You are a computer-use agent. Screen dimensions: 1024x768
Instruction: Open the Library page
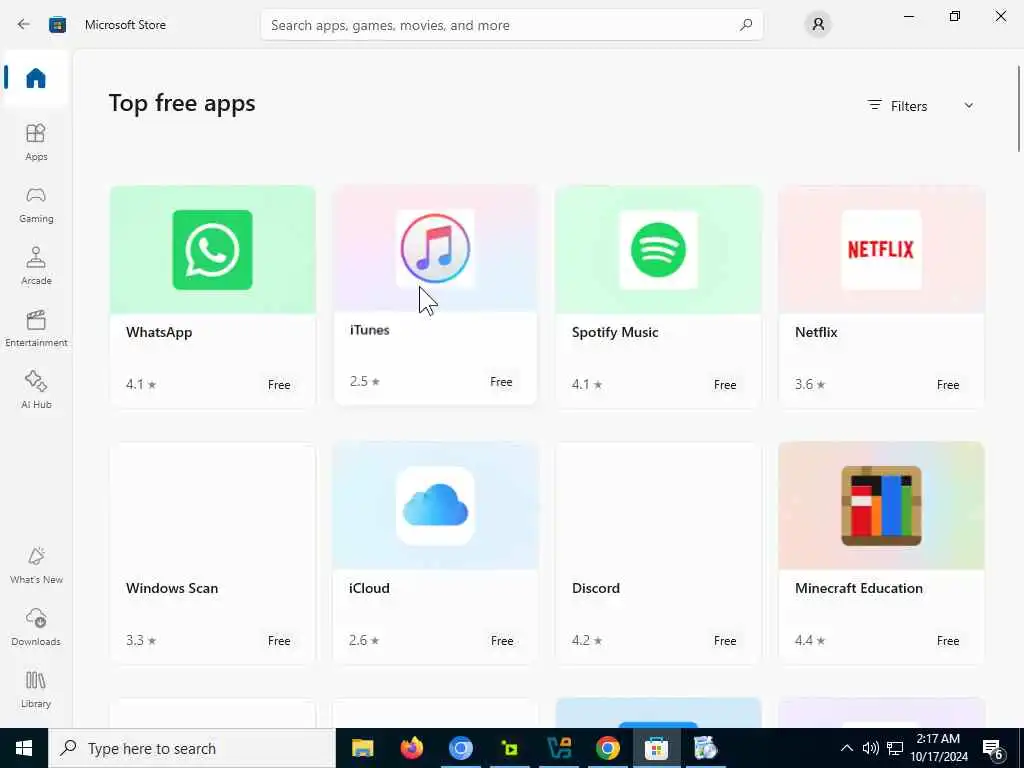click(x=36, y=689)
